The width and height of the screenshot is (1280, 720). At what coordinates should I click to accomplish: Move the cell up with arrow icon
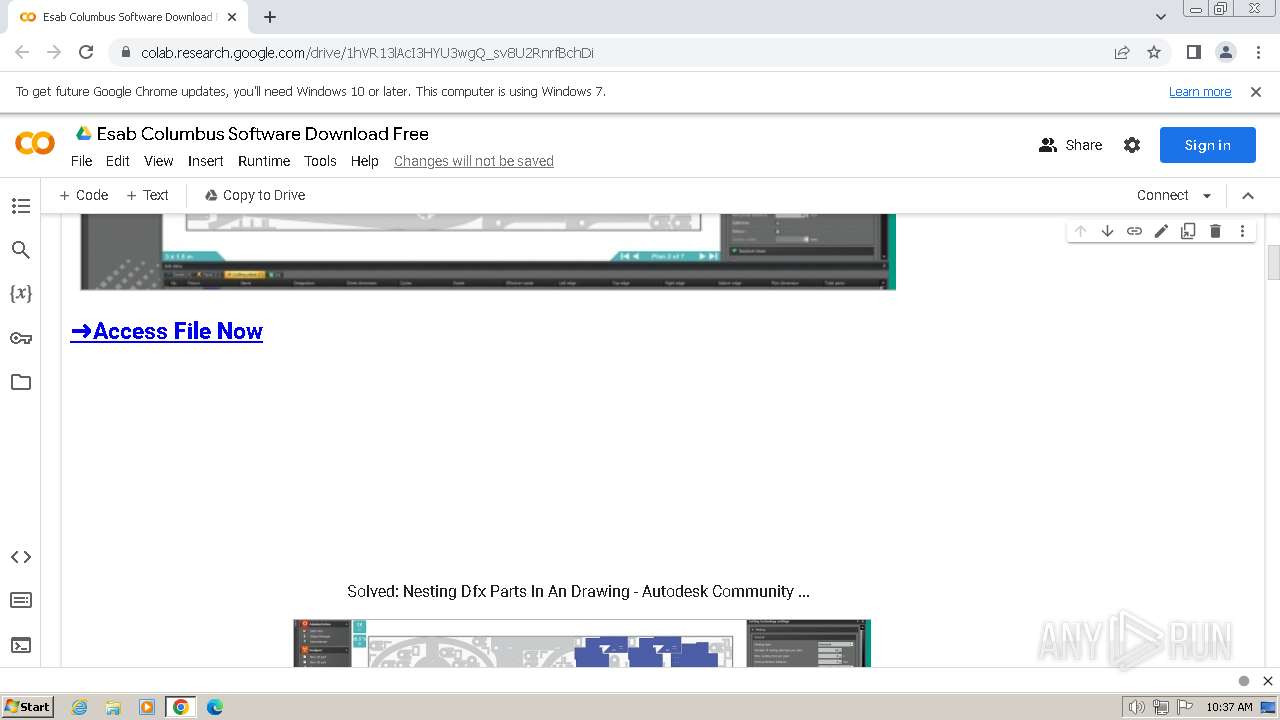tap(1080, 231)
